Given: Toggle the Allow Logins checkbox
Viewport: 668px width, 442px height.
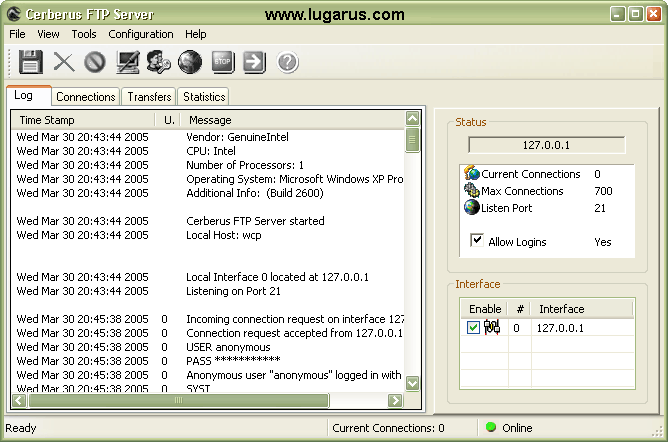Looking at the screenshot, I should click(x=477, y=240).
